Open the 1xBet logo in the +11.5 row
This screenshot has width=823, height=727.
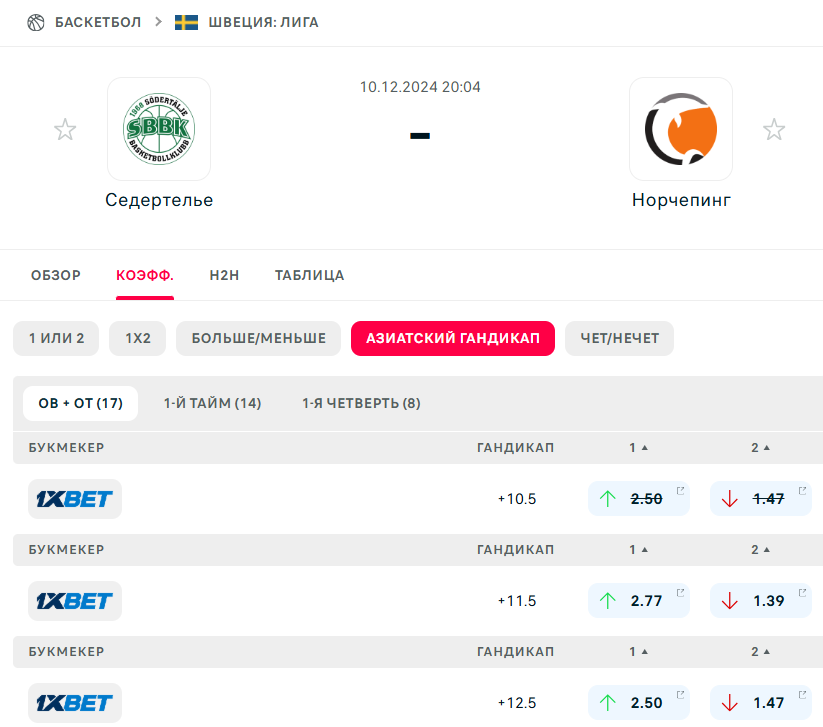click(75, 601)
